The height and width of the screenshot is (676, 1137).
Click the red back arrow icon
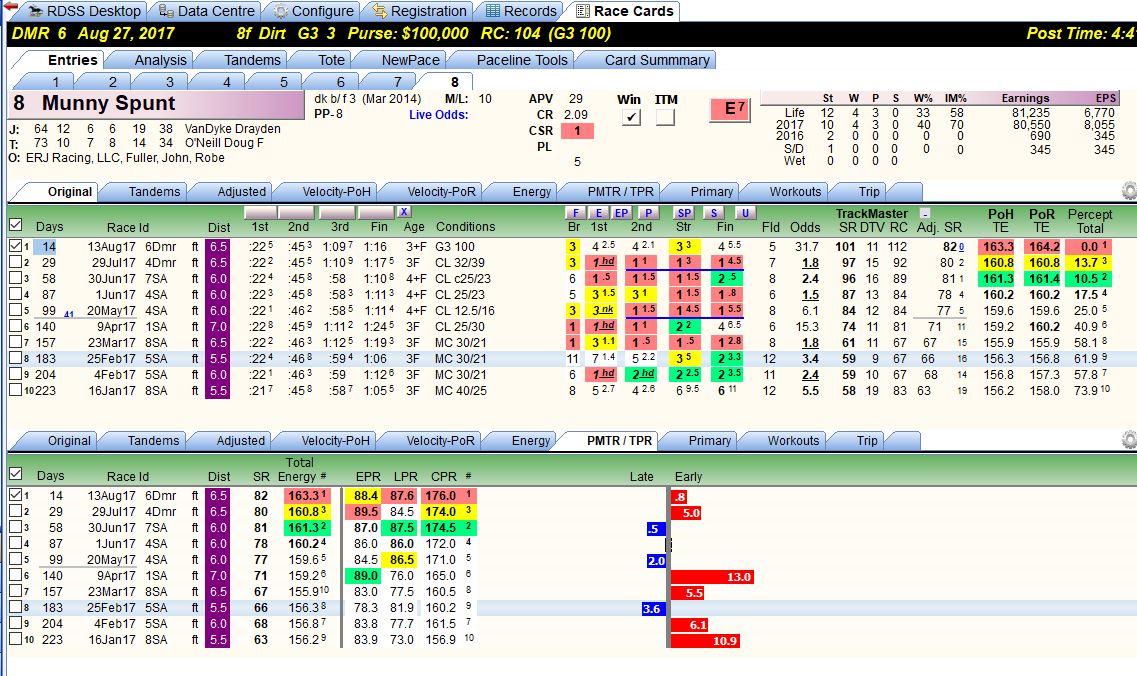(x=9, y=7)
